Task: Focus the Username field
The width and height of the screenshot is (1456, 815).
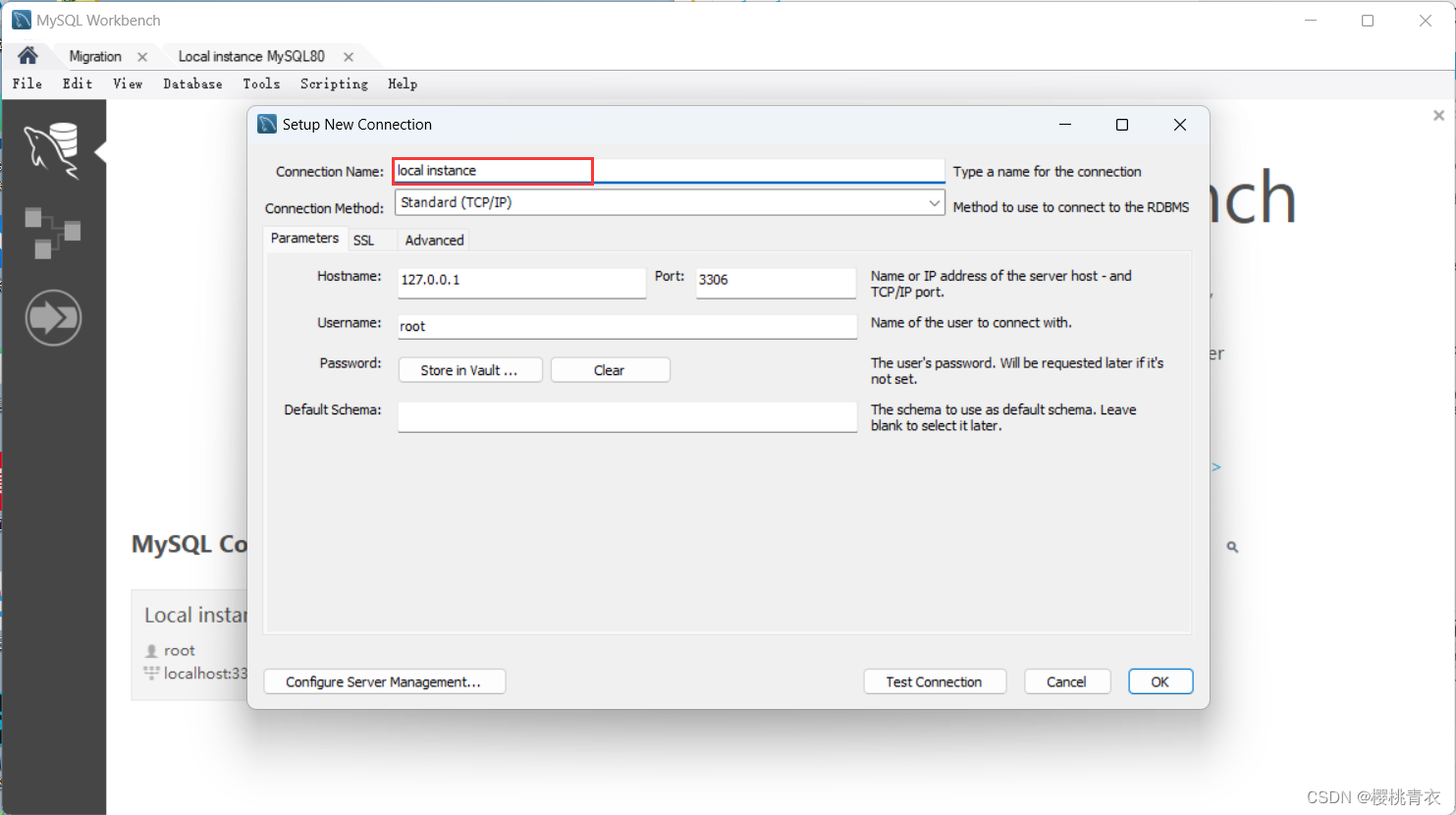Action: (x=627, y=326)
